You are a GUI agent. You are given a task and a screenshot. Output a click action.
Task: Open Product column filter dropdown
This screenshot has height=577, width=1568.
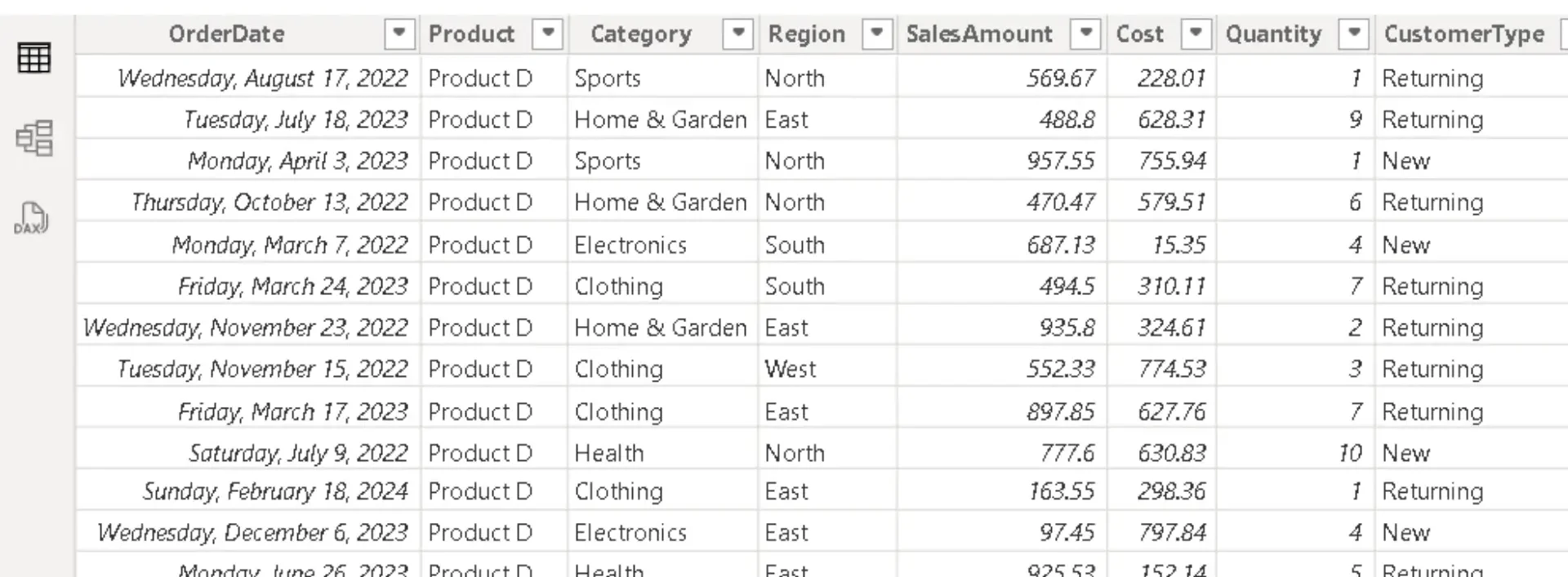(548, 34)
